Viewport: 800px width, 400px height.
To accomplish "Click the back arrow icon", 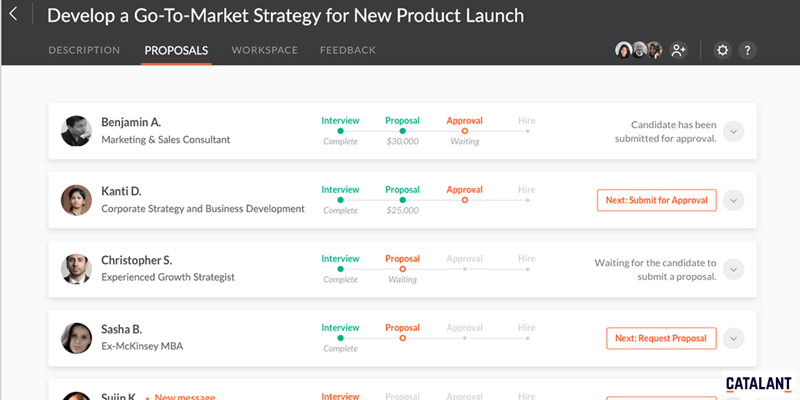I will (14, 17).
